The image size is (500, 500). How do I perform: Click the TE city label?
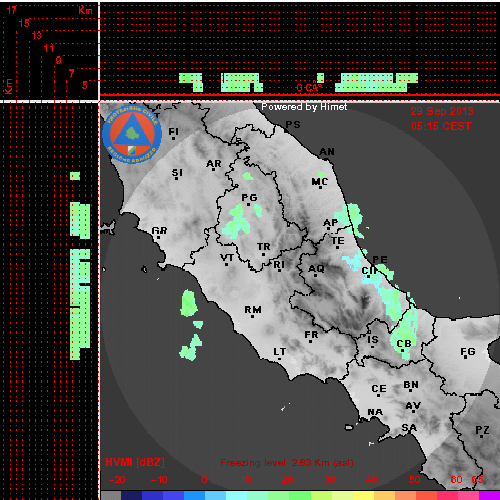338,241
